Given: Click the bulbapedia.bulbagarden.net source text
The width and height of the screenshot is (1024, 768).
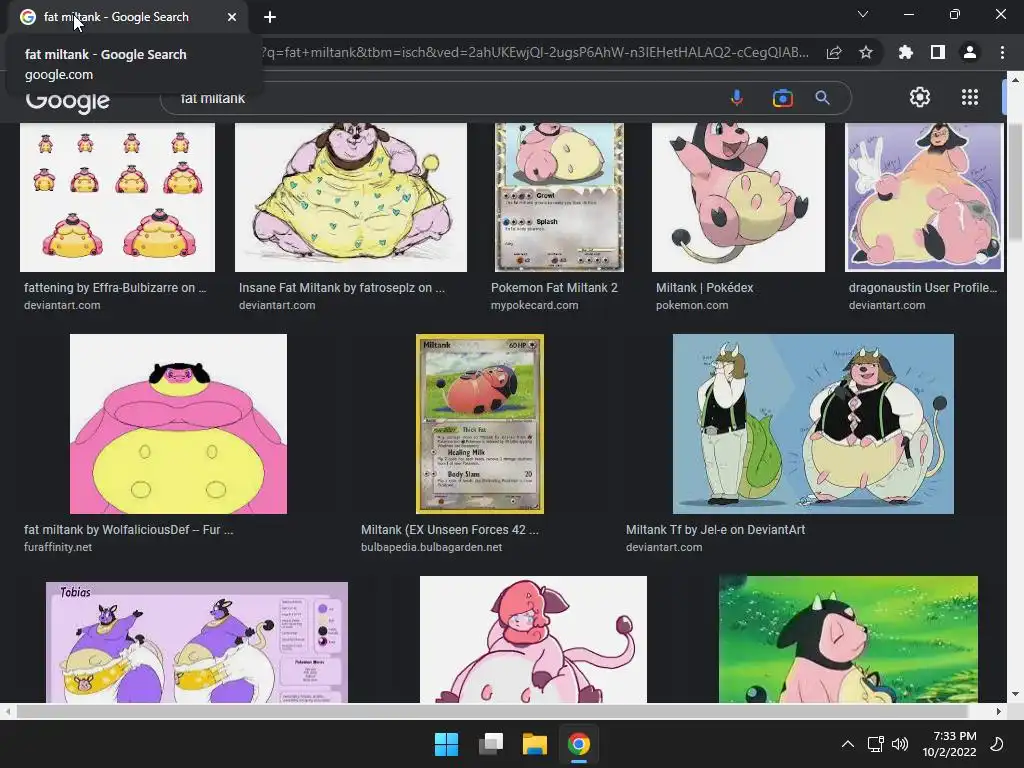Looking at the screenshot, I should tap(431, 547).
